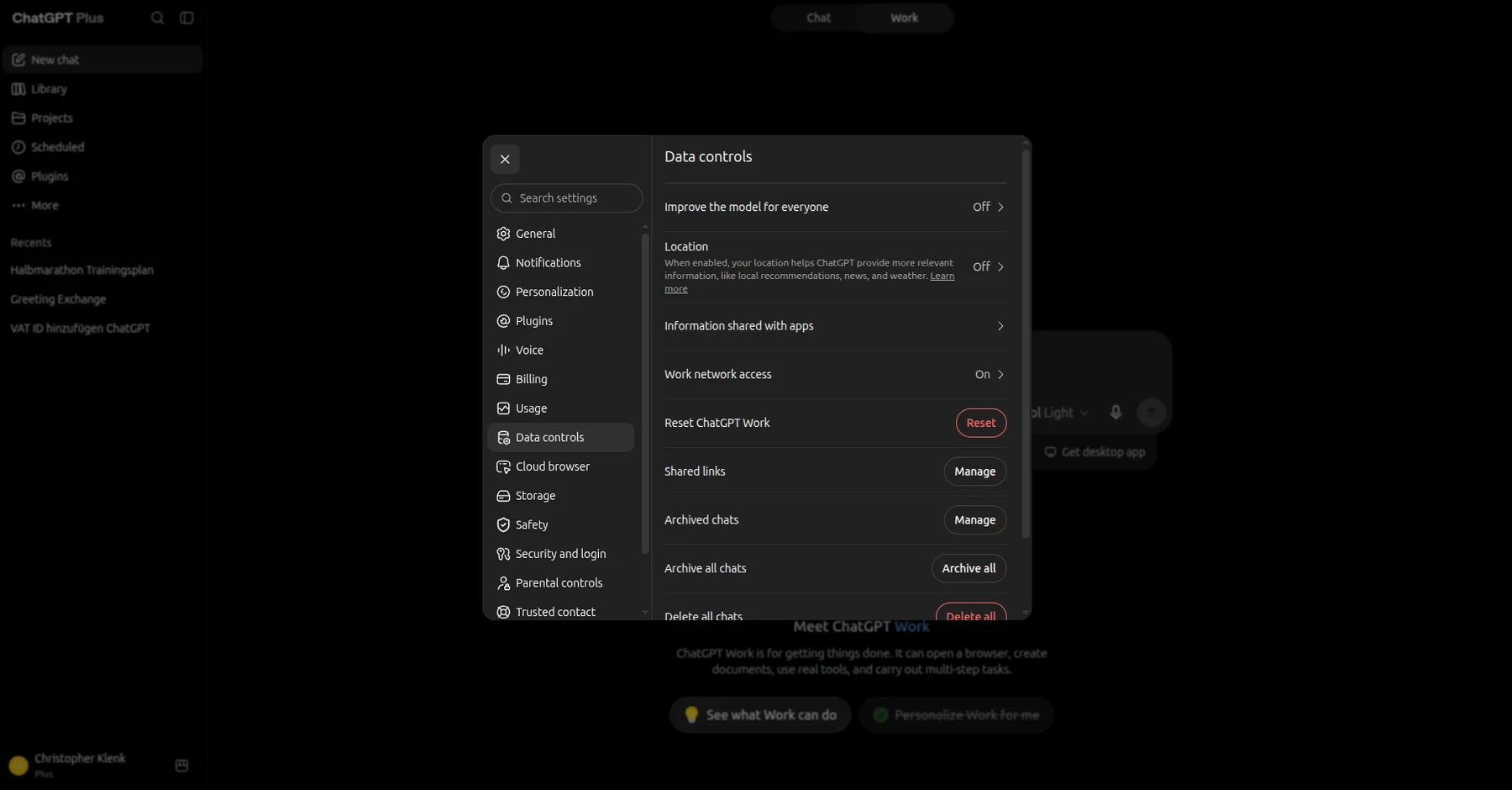Expand More ellipsis in sidebar
Image resolution: width=1512 pixels, height=790 pixels.
[x=18, y=206]
